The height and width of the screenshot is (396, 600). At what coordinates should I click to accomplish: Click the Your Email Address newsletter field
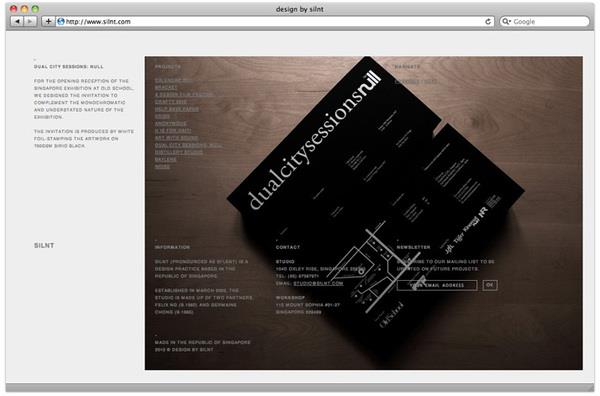[x=437, y=285]
